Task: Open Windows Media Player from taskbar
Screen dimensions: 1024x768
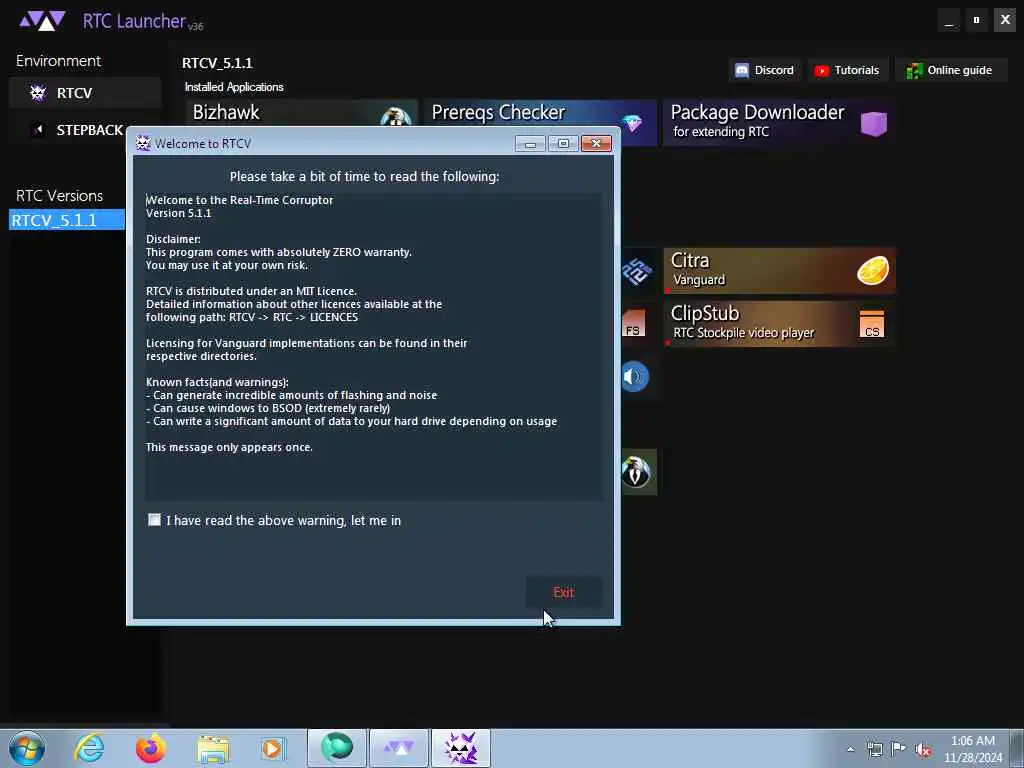Action: [273, 748]
